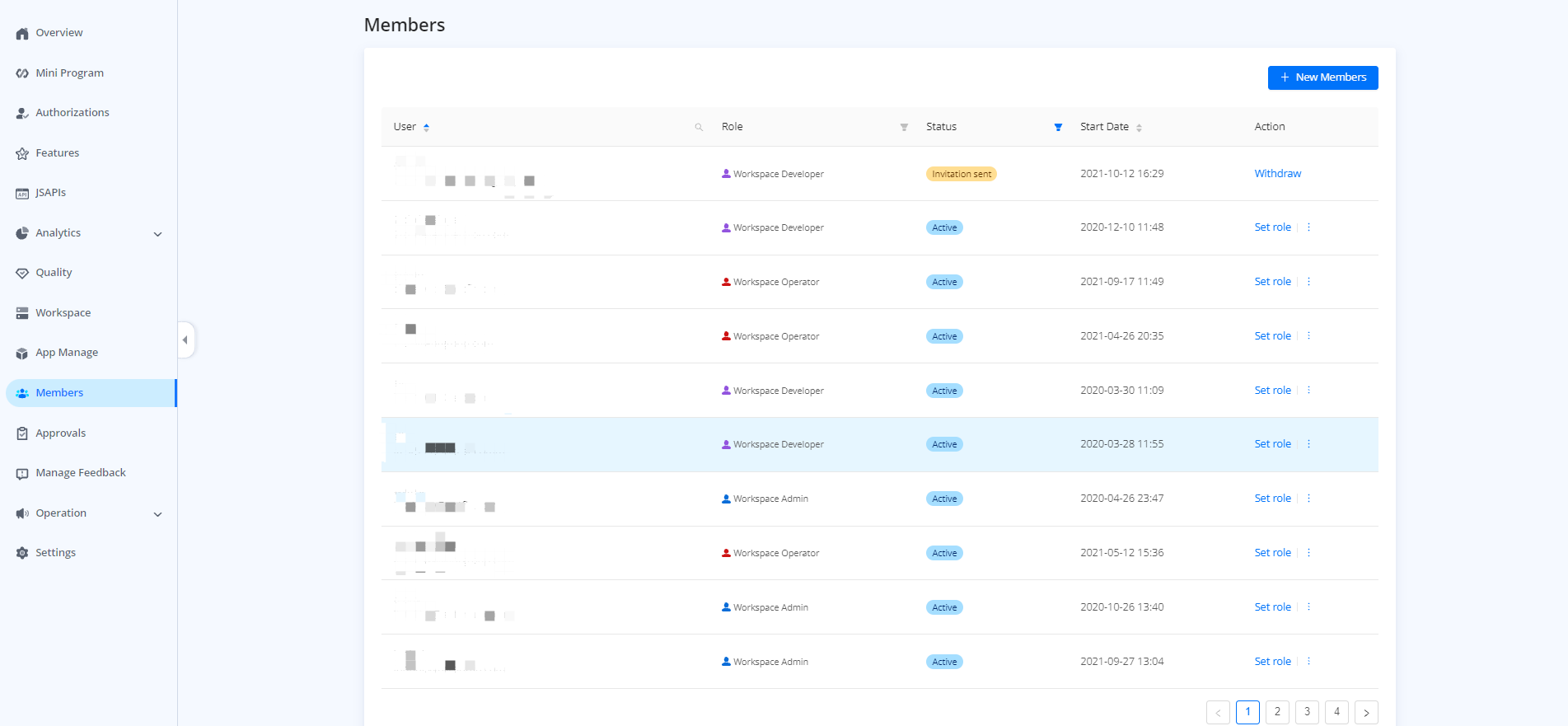
Task: Withdraw the sent invitation
Action: click(1277, 174)
